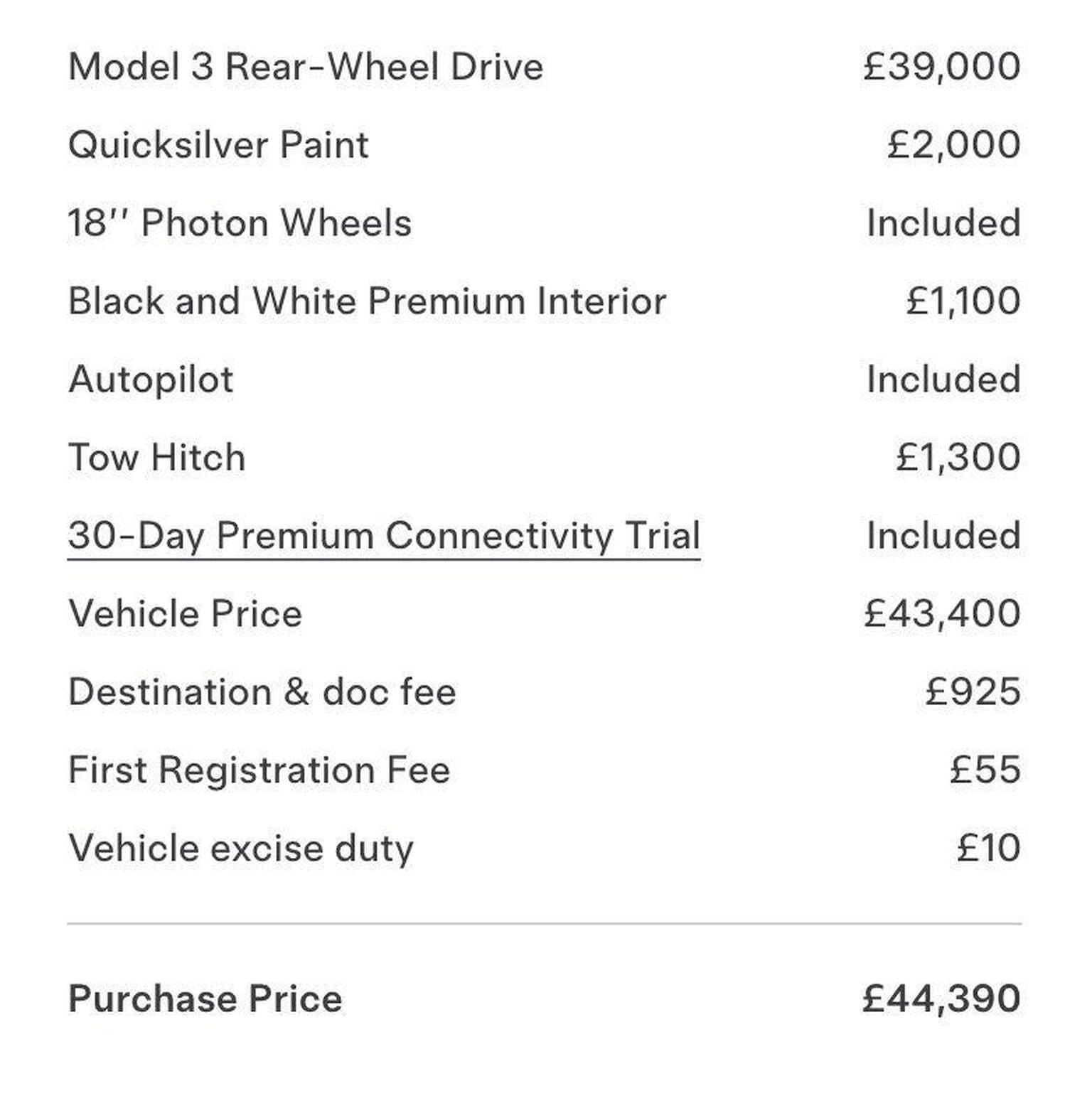1092x1108 pixels.
Task: Select the £2,000 paint price
Action: point(953,145)
